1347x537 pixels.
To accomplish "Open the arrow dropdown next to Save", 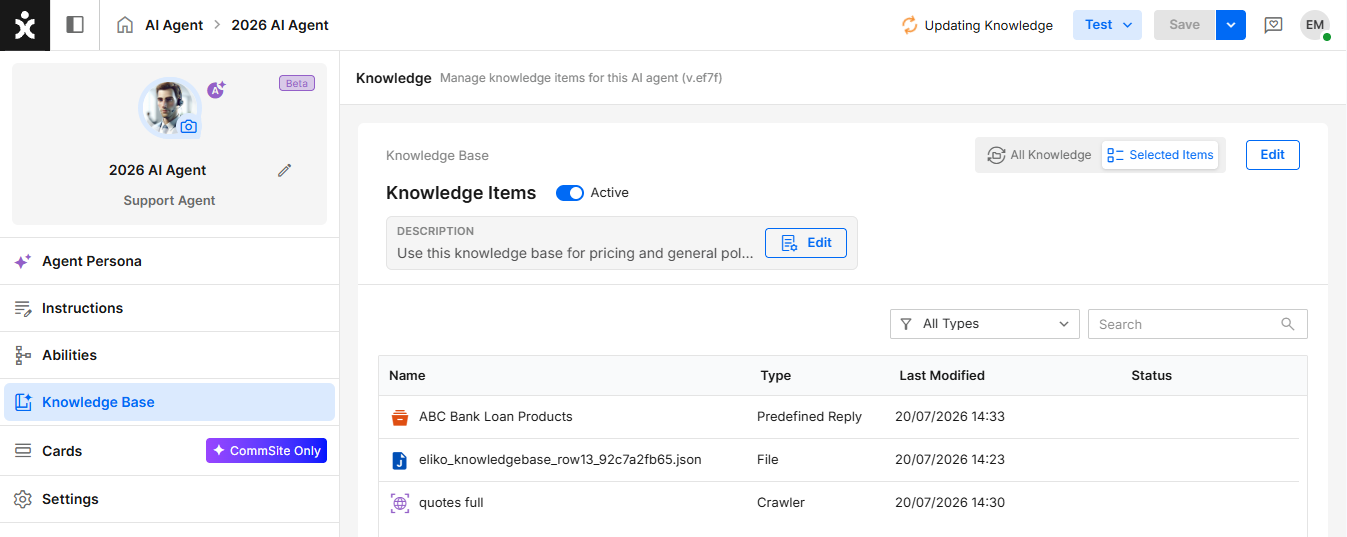I will (x=1231, y=25).
